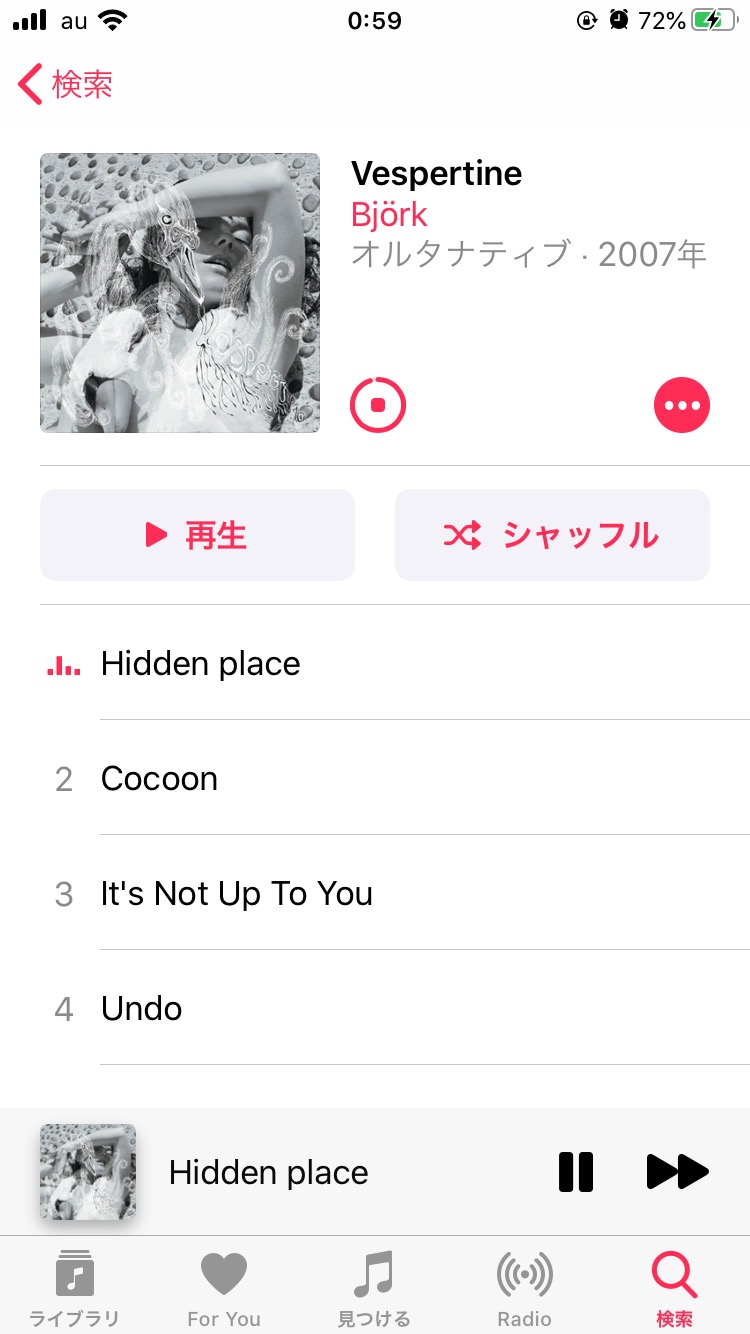
Task: Stop the album download progress circle
Action: click(378, 405)
